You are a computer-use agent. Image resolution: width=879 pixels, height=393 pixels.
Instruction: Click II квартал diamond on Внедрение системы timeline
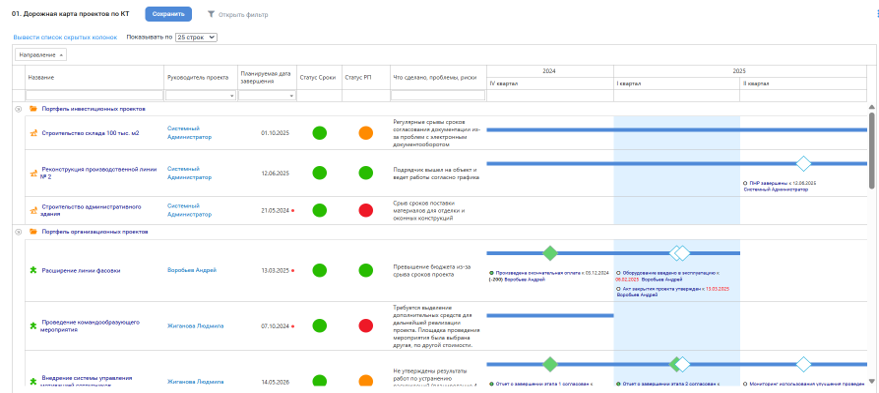804,364
